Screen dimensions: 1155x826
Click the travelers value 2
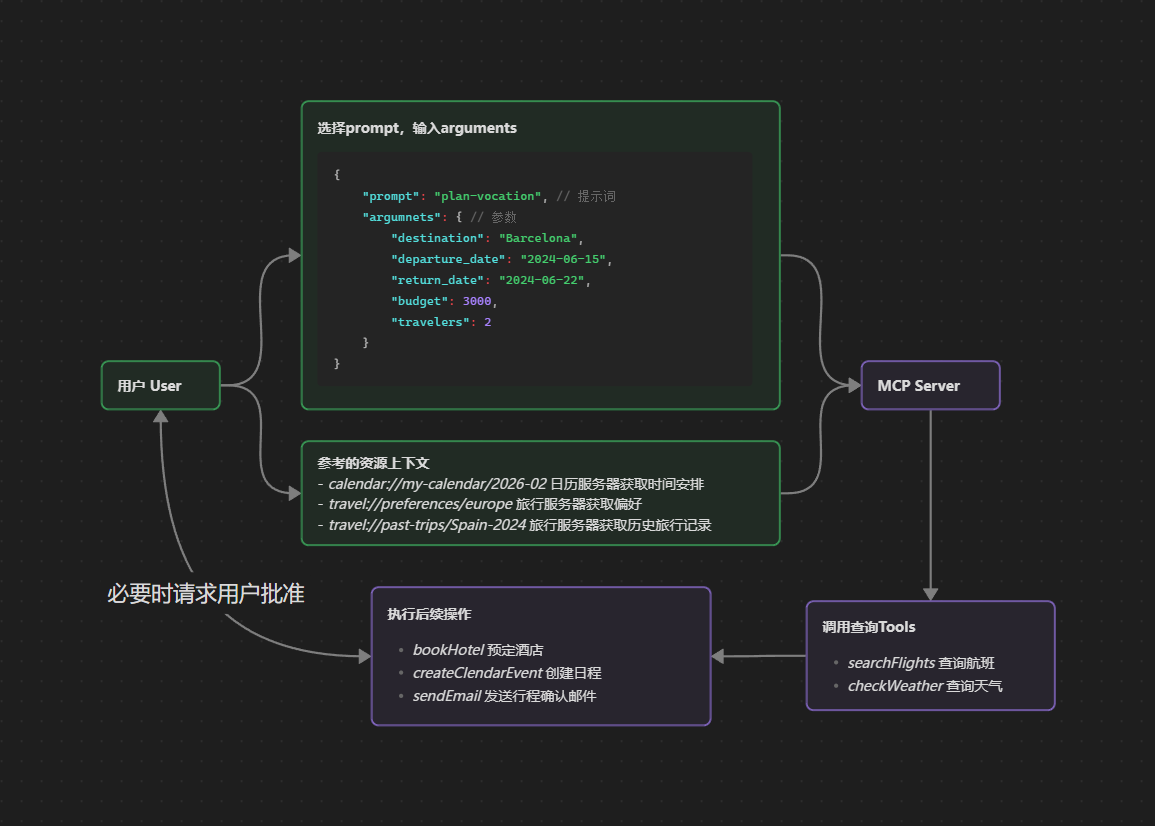[487, 322]
